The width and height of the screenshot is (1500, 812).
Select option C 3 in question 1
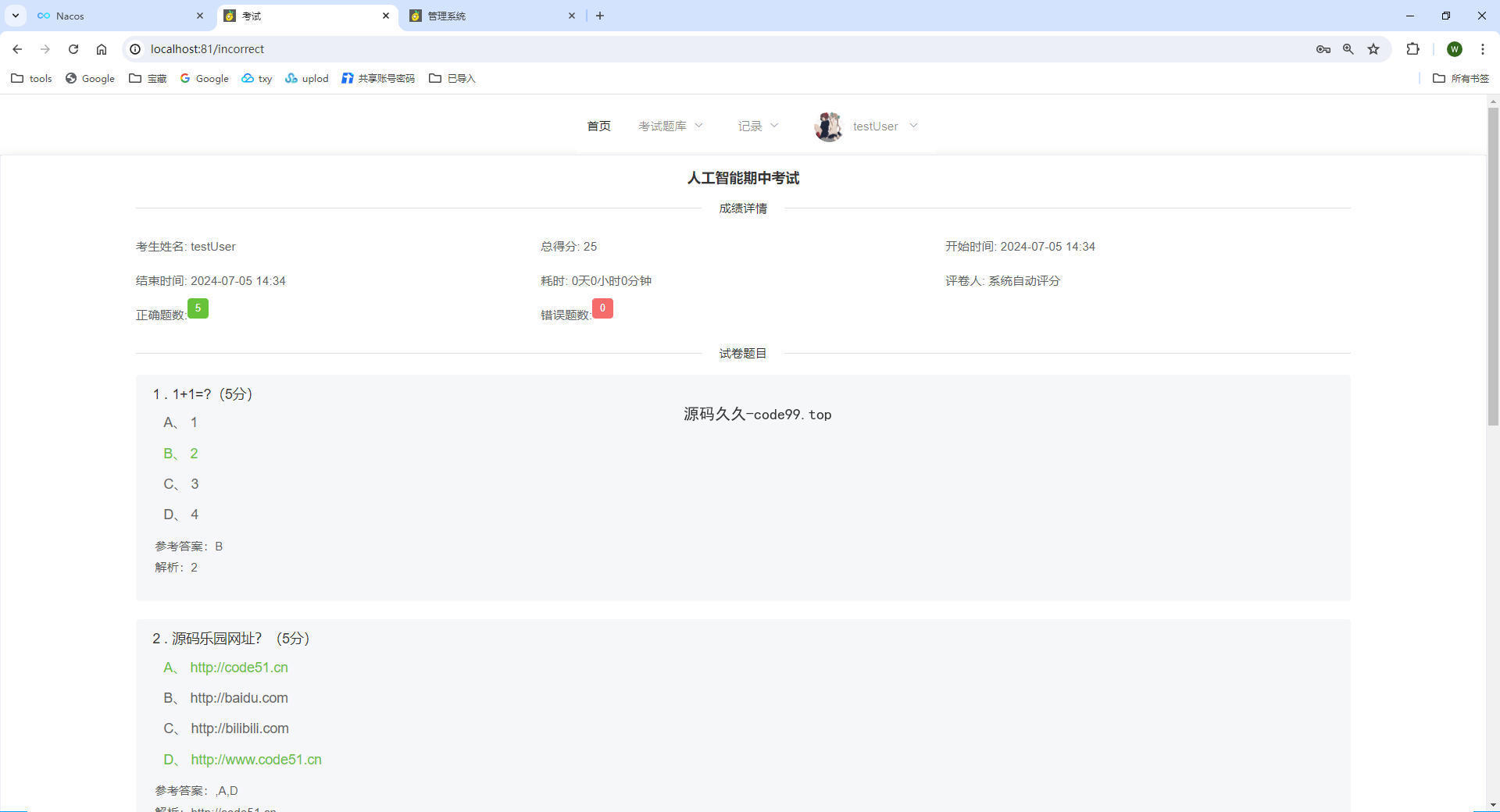[x=181, y=484]
